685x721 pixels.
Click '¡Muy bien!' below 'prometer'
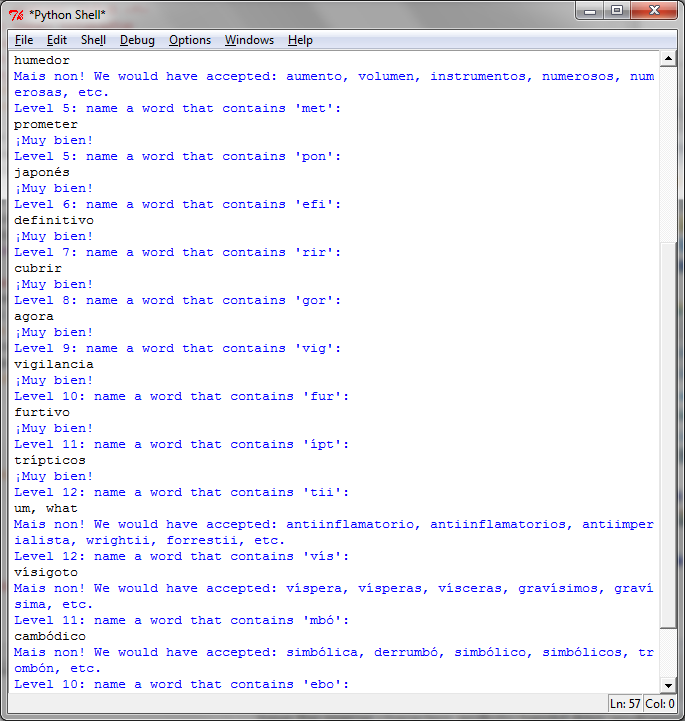pos(54,140)
